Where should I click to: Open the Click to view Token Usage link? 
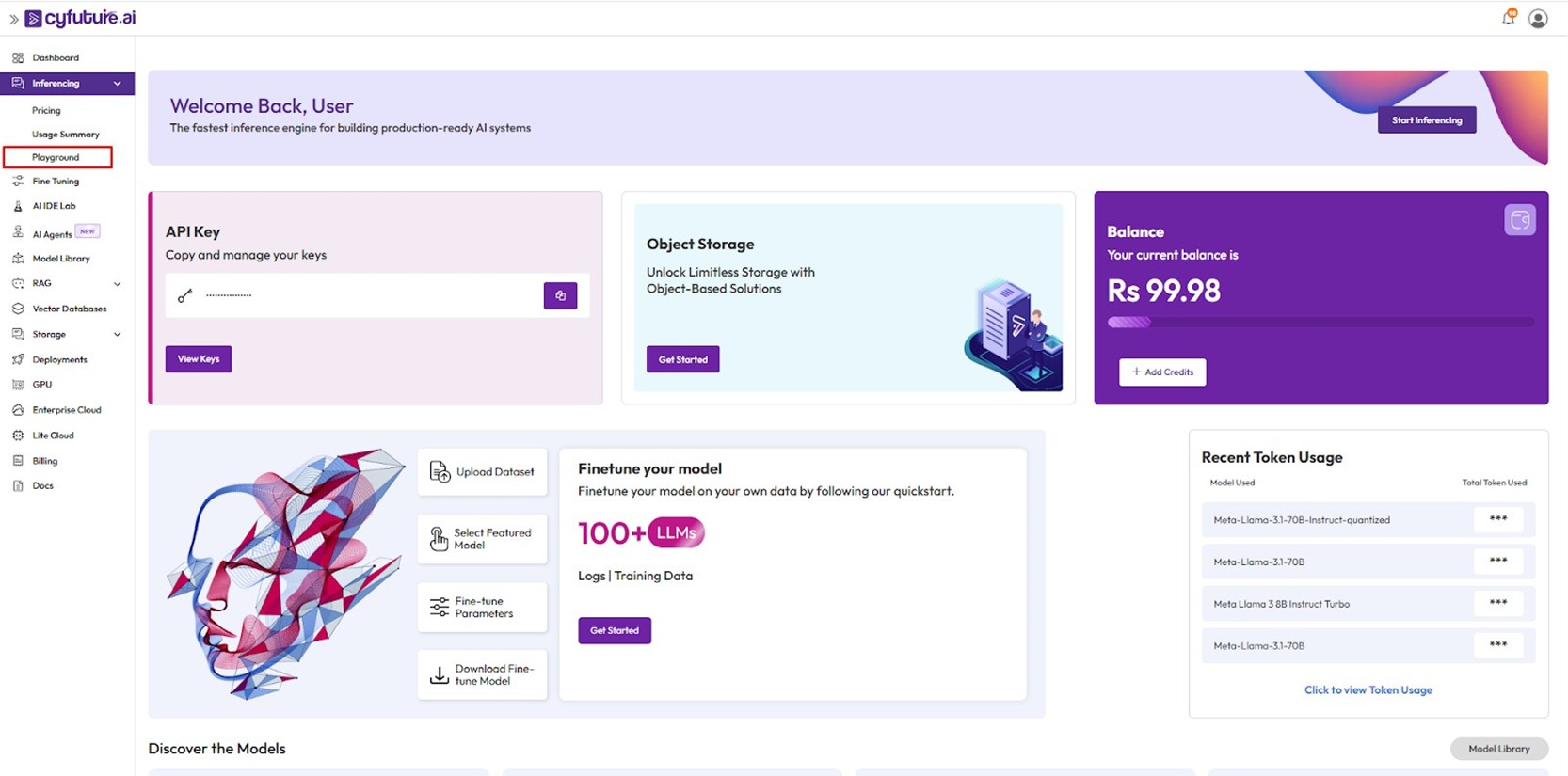pyautogui.click(x=1368, y=689)
